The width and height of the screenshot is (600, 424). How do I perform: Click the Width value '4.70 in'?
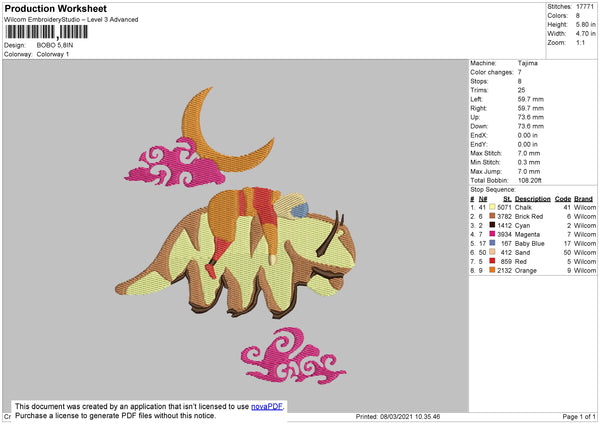(586, 34)
